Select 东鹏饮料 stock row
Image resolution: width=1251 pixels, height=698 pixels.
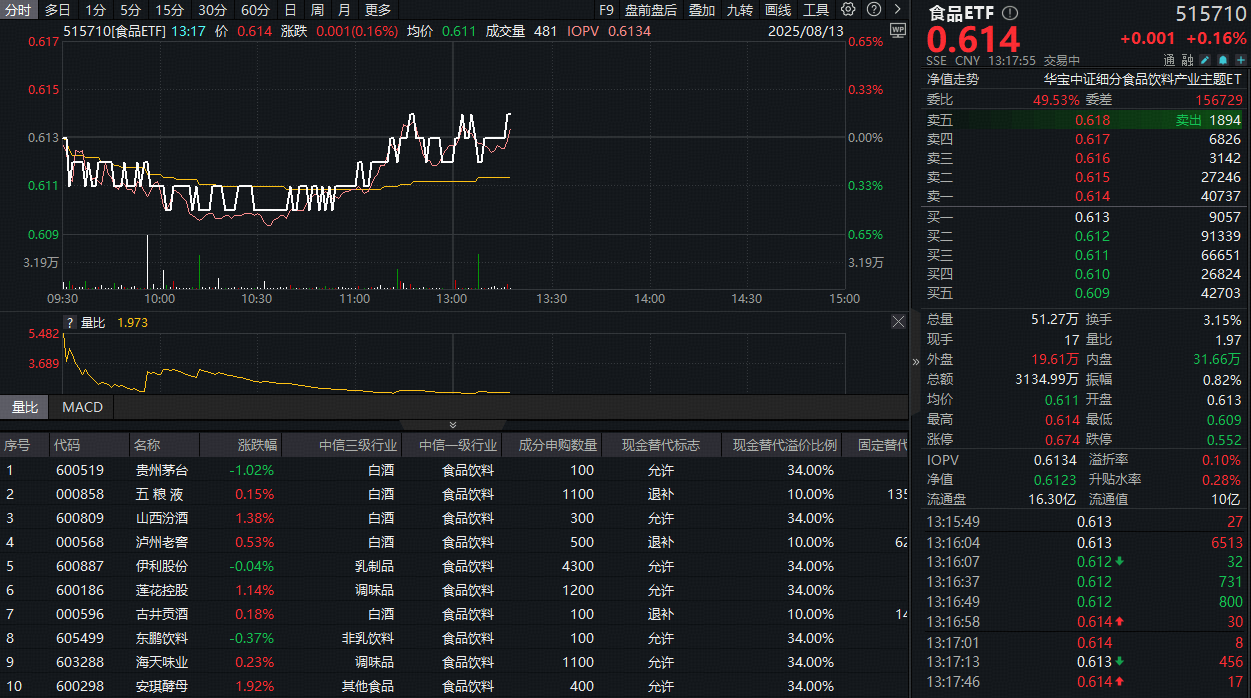tap(455, 638)
